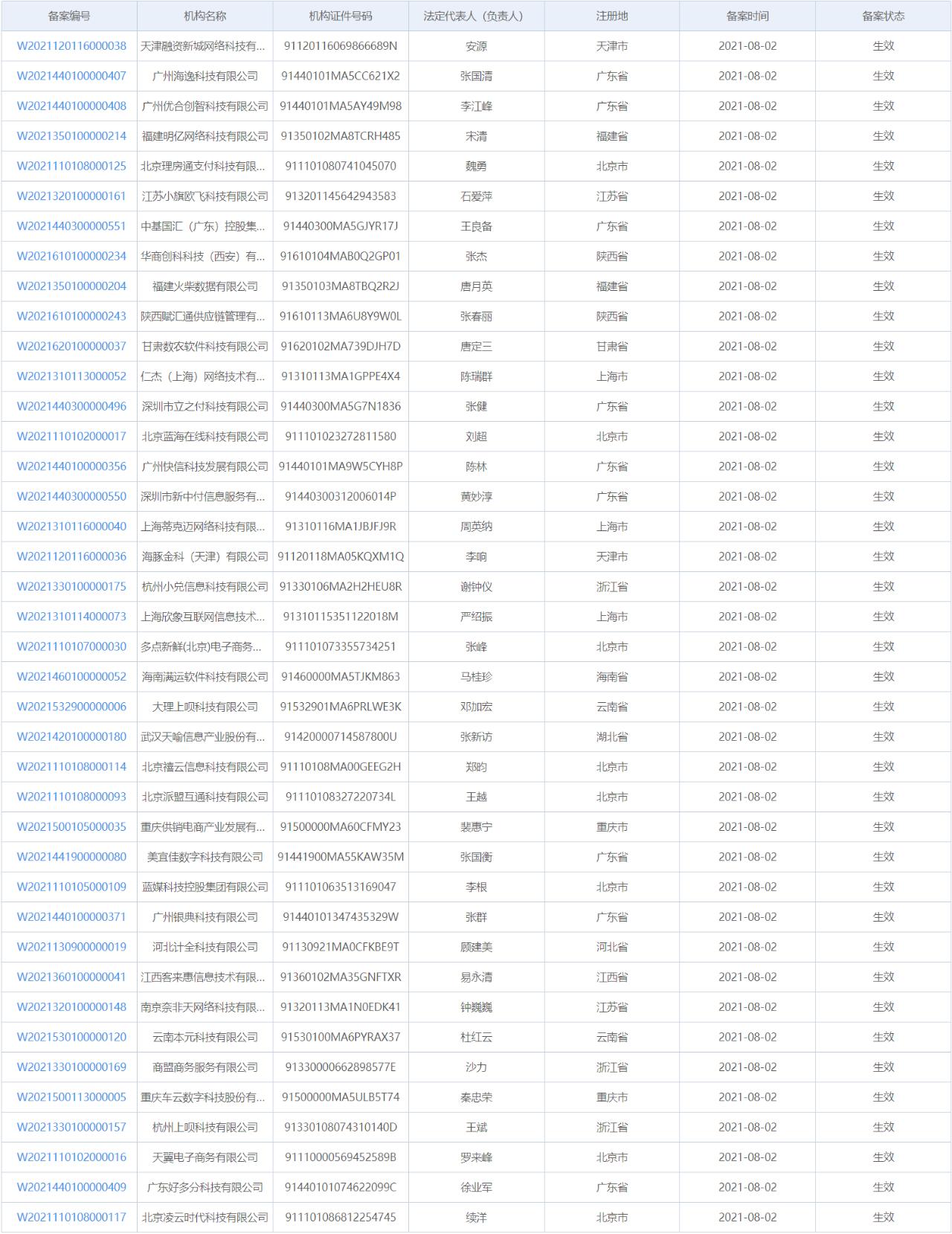952x1234 pixels.
Task: Select certificate number 91120116069866689N
Action: (x=341, y=46)
